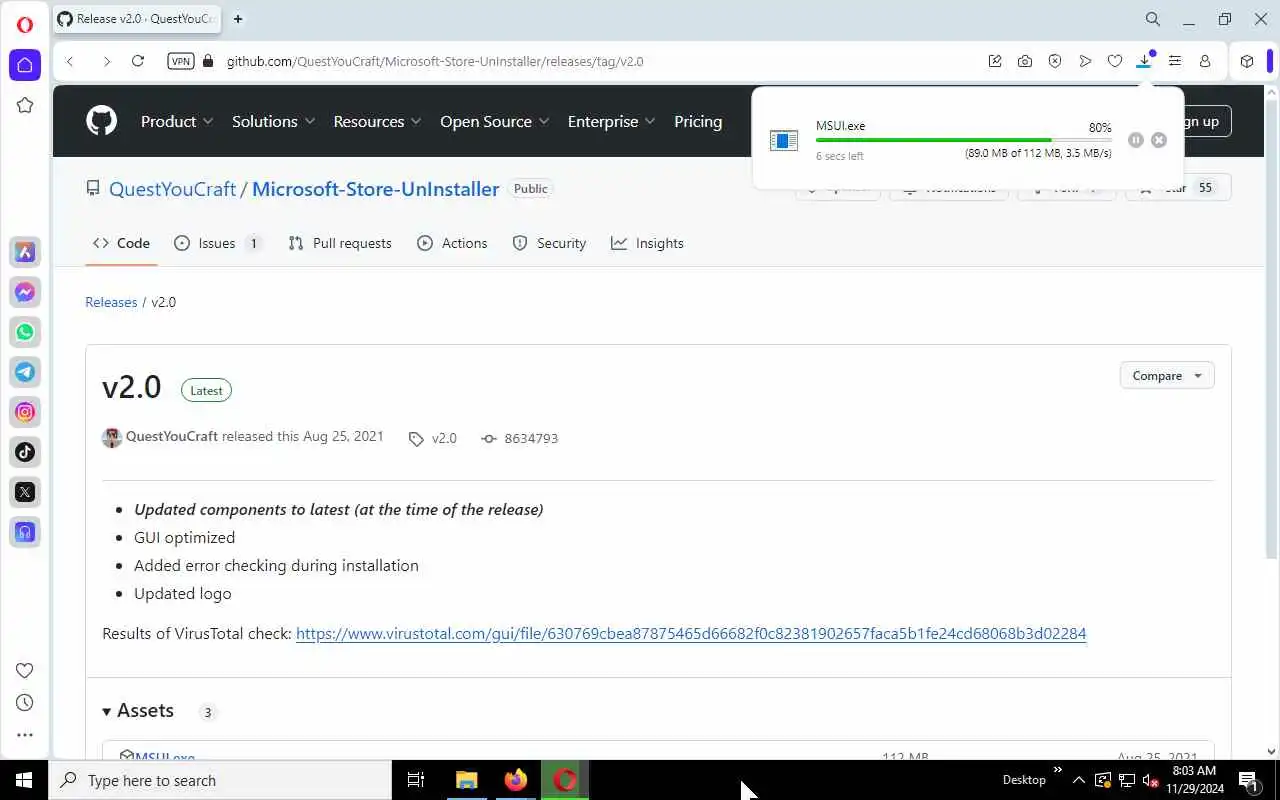
Task: Toggle the downloads popup icon
Action: click(x=1145, y=61)
